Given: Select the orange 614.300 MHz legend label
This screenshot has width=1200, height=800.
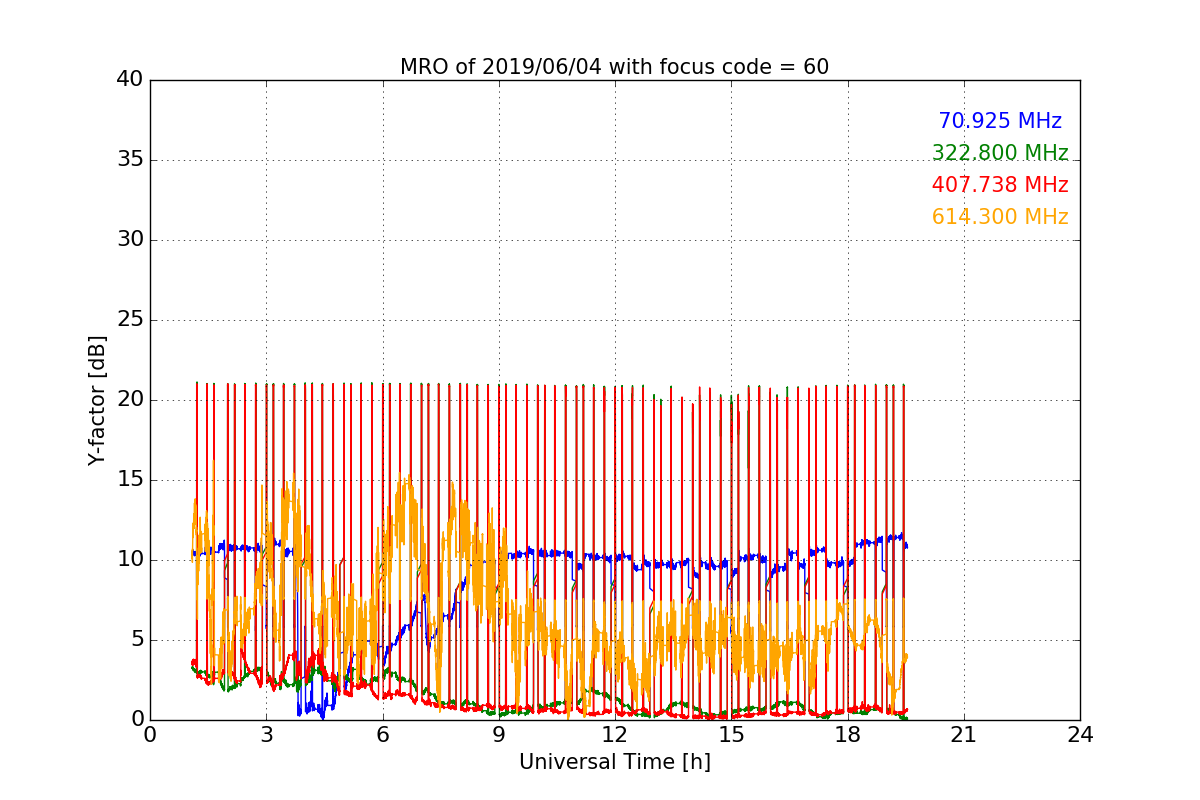Looking at the screenshot, I should (x=1000, y=217).
